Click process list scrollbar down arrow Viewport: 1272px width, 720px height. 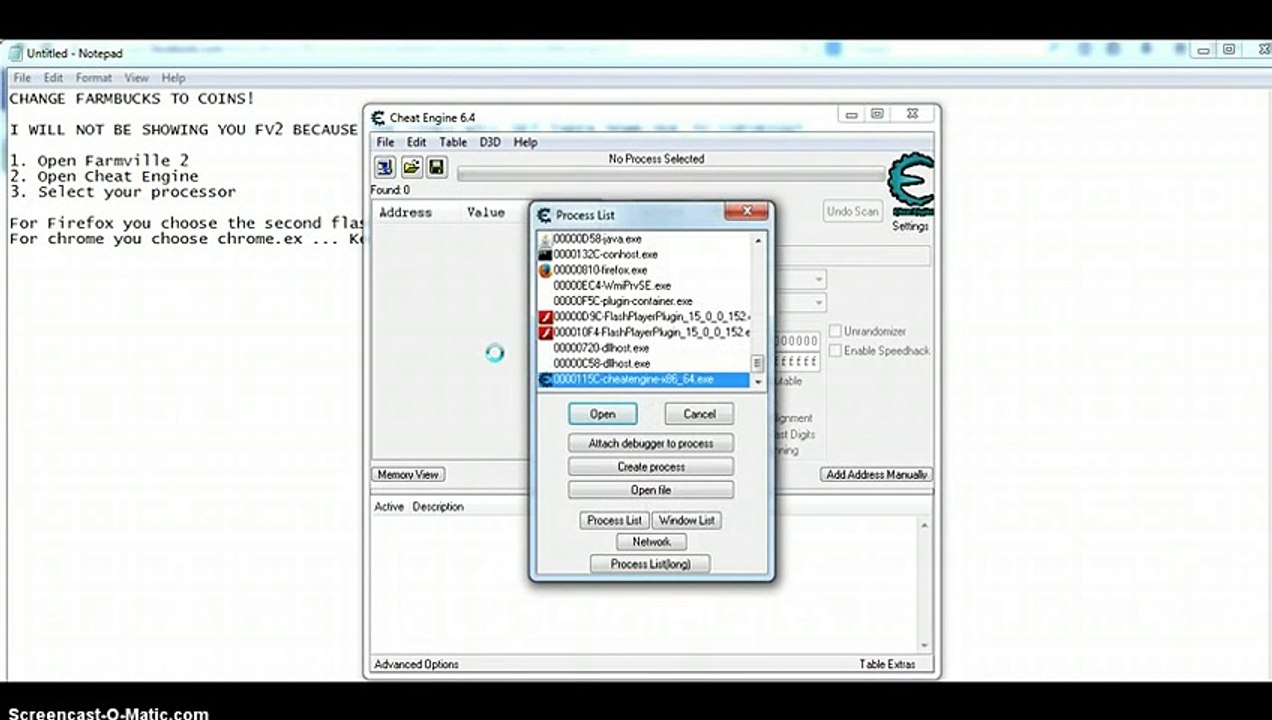pyautogui.click(x=757, y=382)
